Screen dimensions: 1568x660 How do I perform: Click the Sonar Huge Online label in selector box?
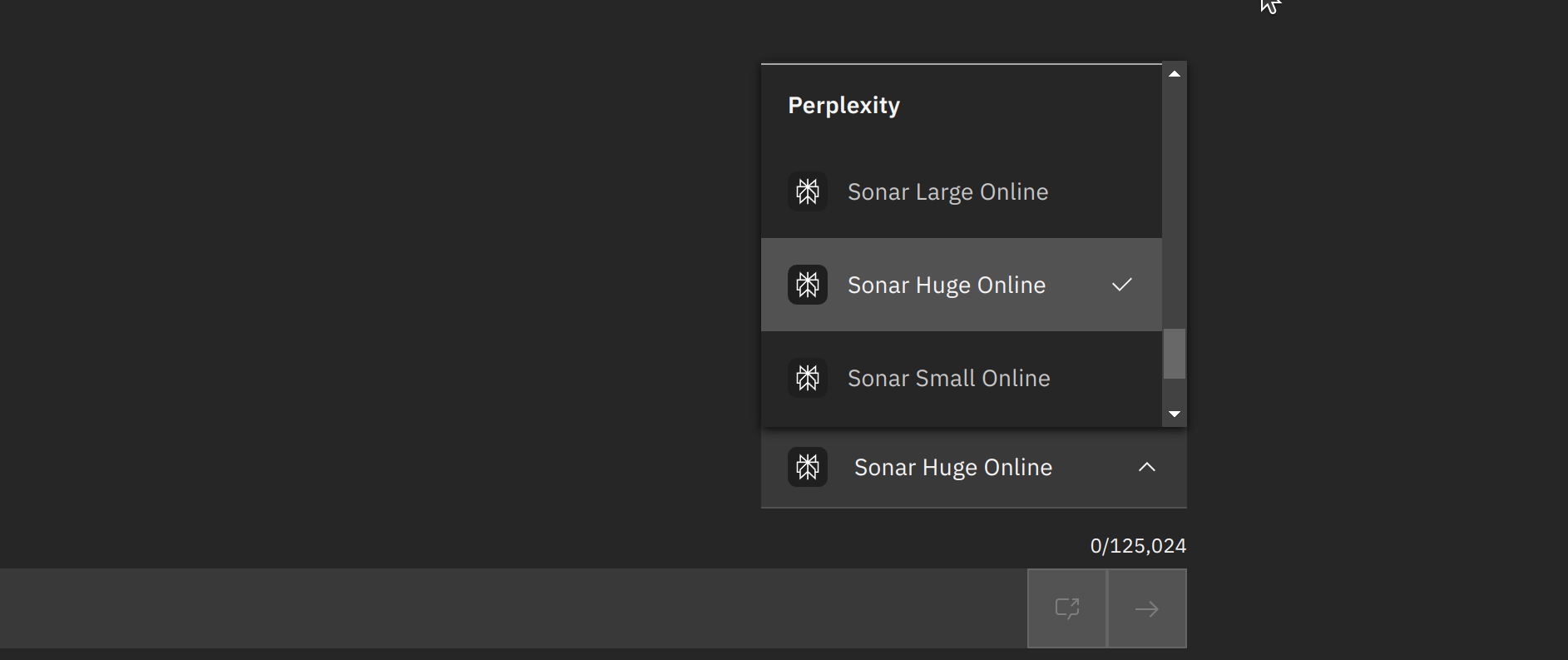952,467
